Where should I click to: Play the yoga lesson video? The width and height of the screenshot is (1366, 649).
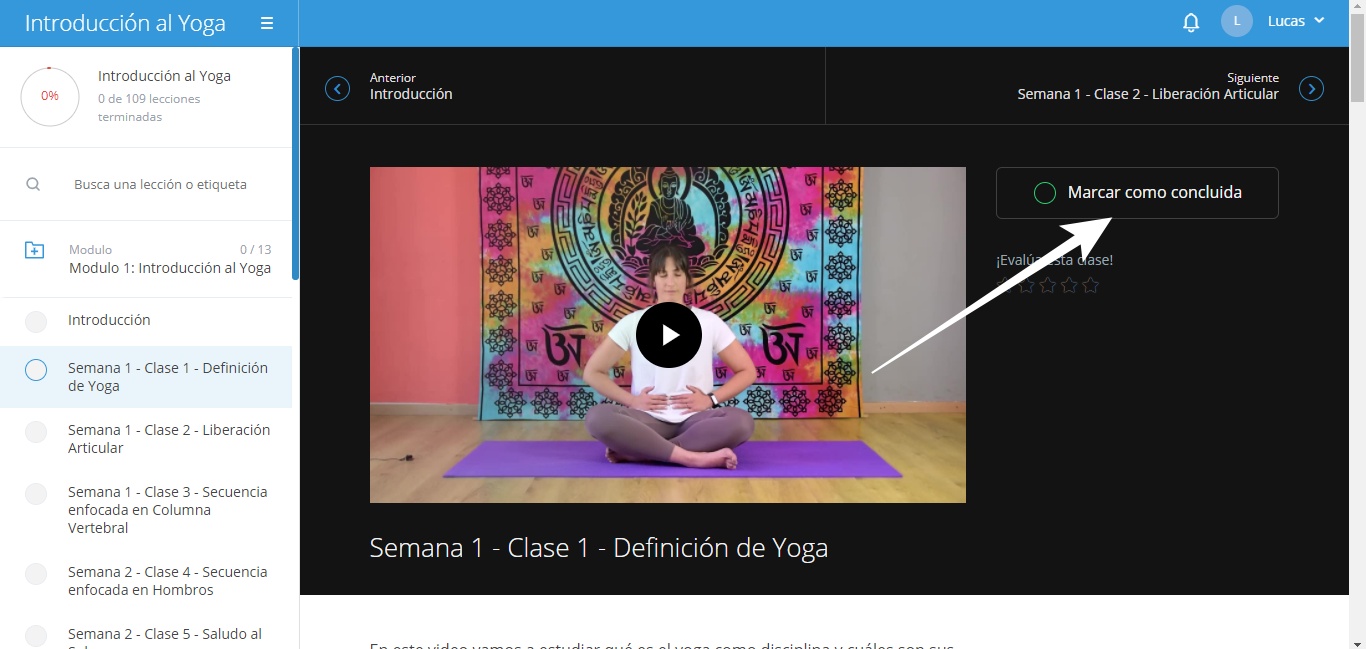(x=668, y=335)
